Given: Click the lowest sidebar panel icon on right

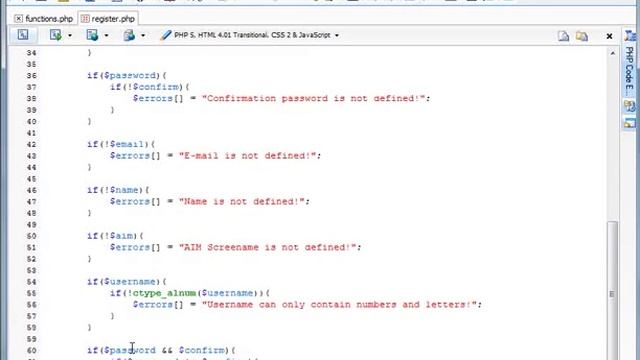Looking at the screenshot, I should coord(629,122).
